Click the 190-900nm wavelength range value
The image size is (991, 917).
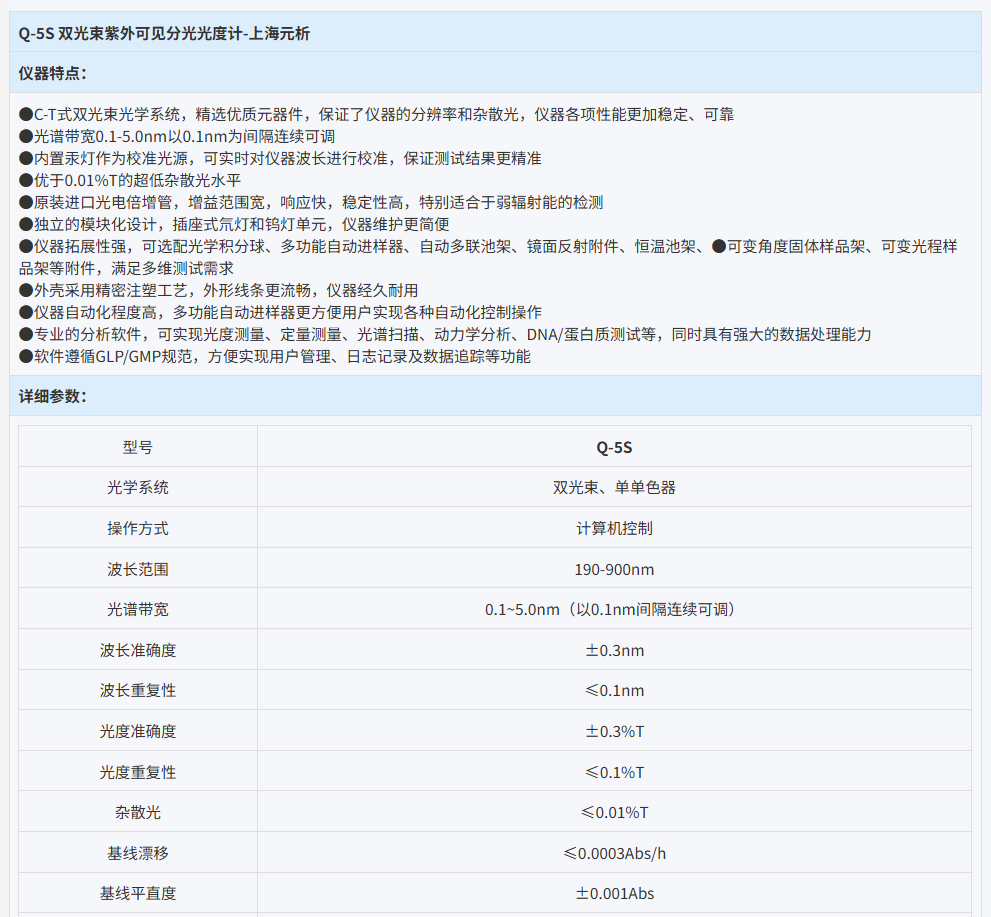pyautogui.click(x=614, y=569)
